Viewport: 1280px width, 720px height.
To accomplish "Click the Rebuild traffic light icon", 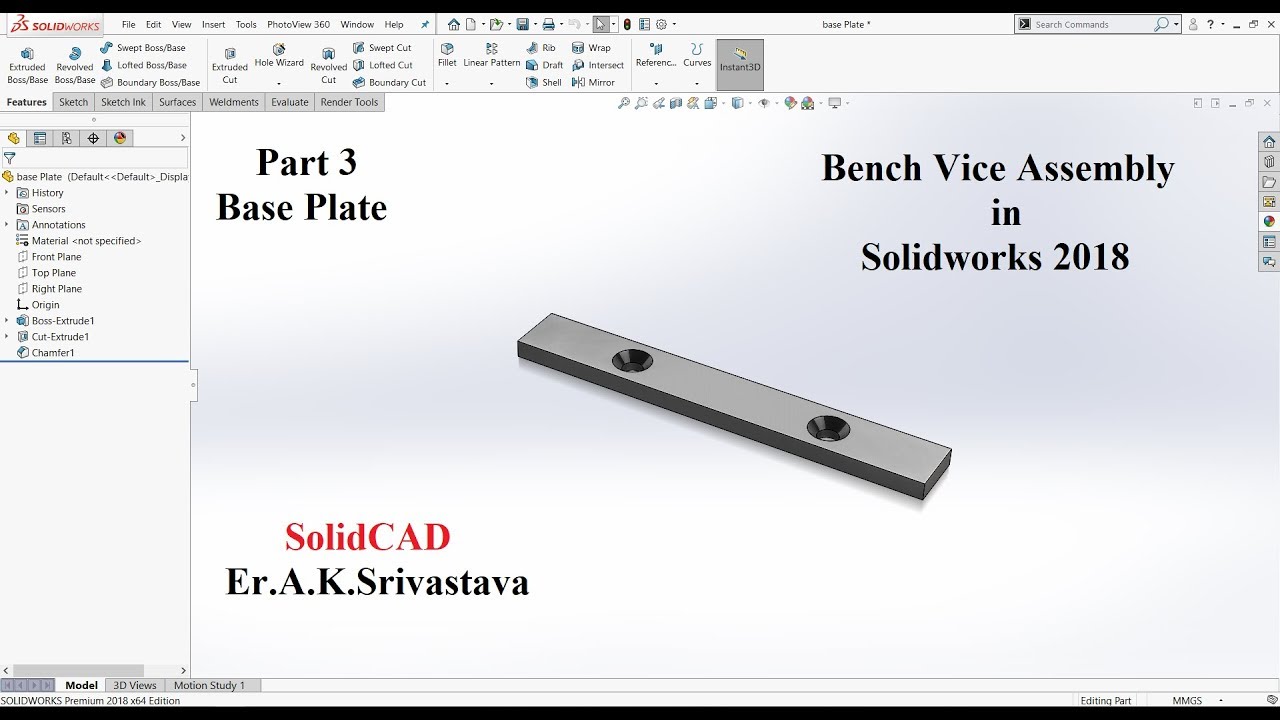I will click(627, 24).
